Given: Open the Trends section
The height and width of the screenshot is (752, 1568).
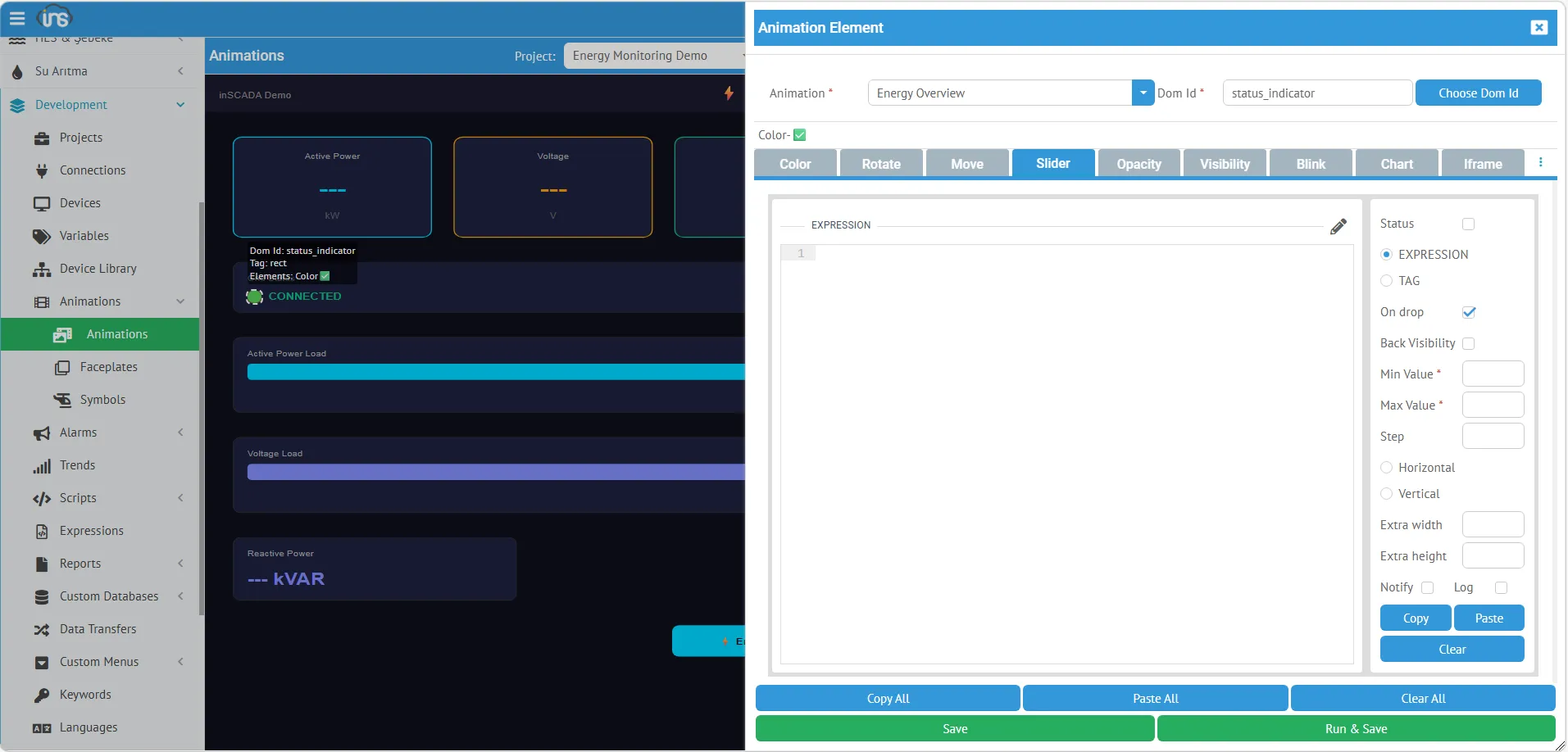Looking at the screenshot, I should (79, 464).
